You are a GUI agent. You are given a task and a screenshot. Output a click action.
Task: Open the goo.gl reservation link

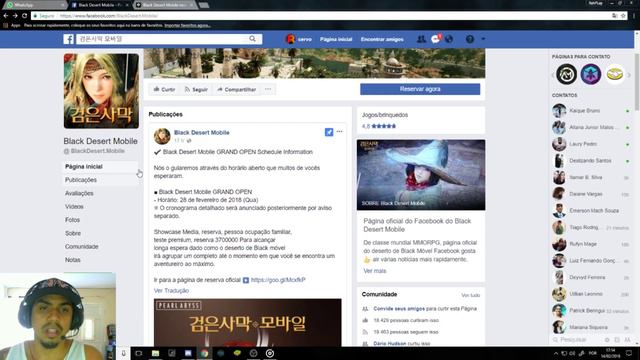[278, 280]
